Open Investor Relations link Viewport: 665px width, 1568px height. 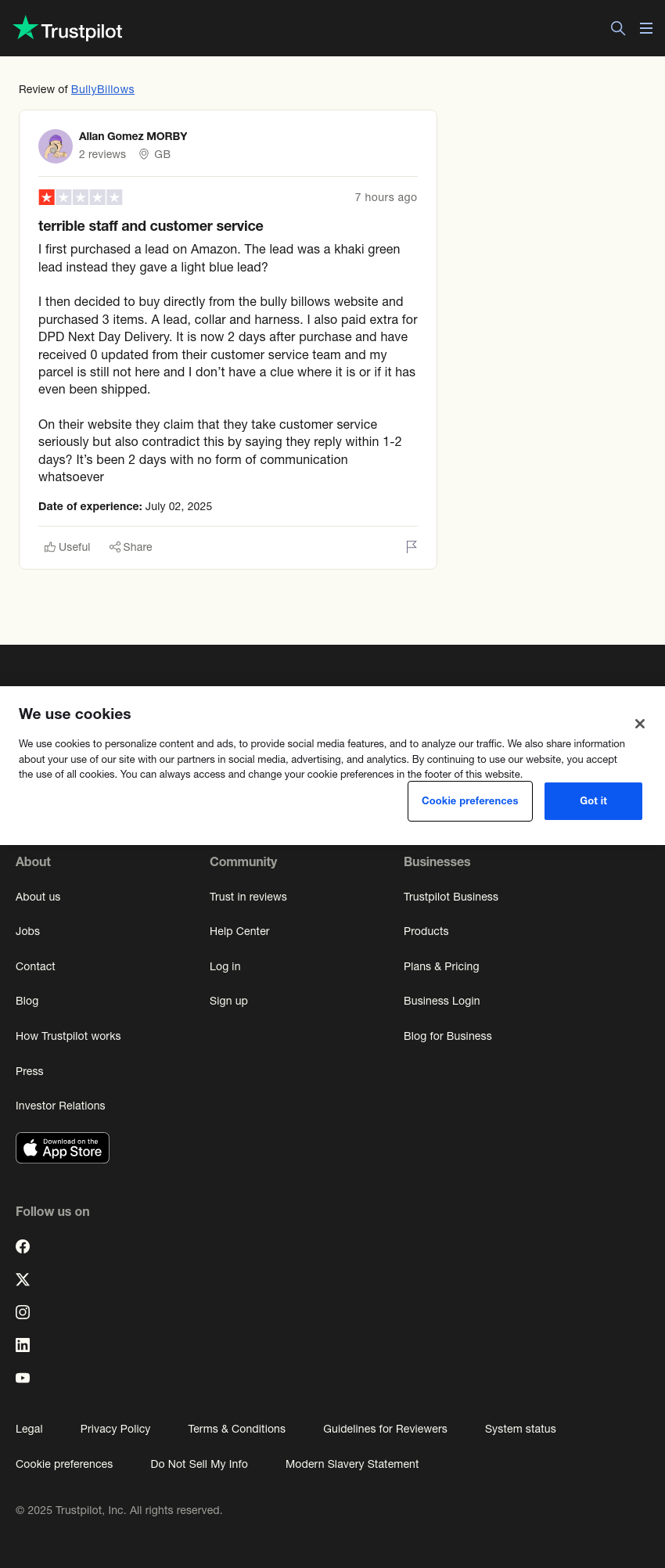pos(60,1106)
